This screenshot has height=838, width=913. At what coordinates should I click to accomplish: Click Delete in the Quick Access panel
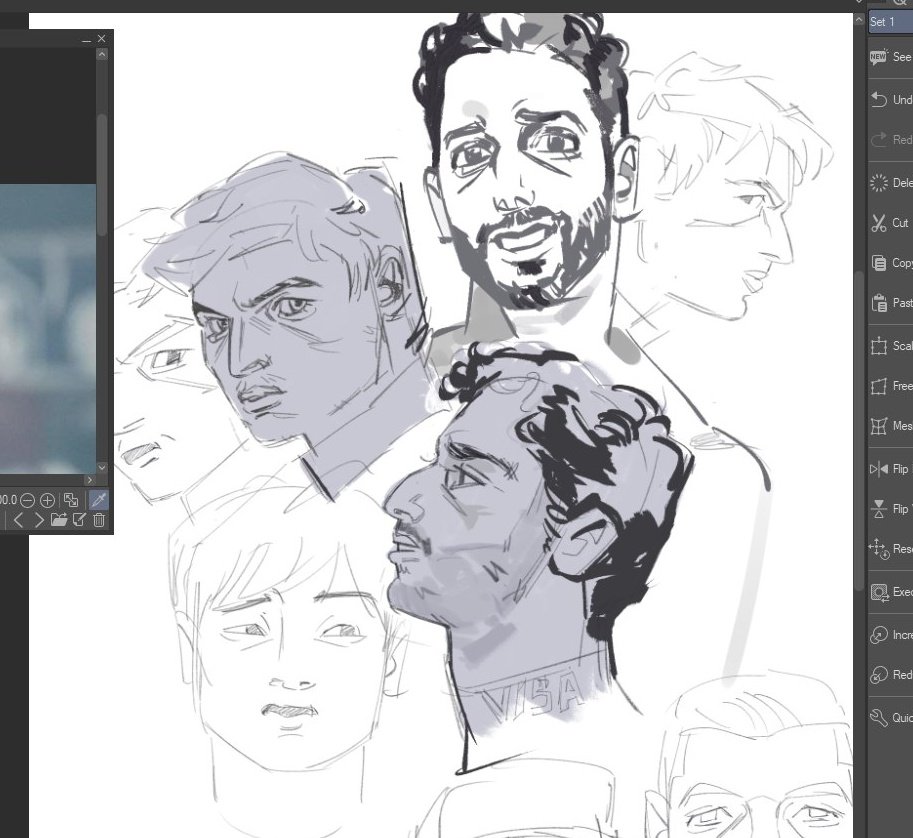890,183
